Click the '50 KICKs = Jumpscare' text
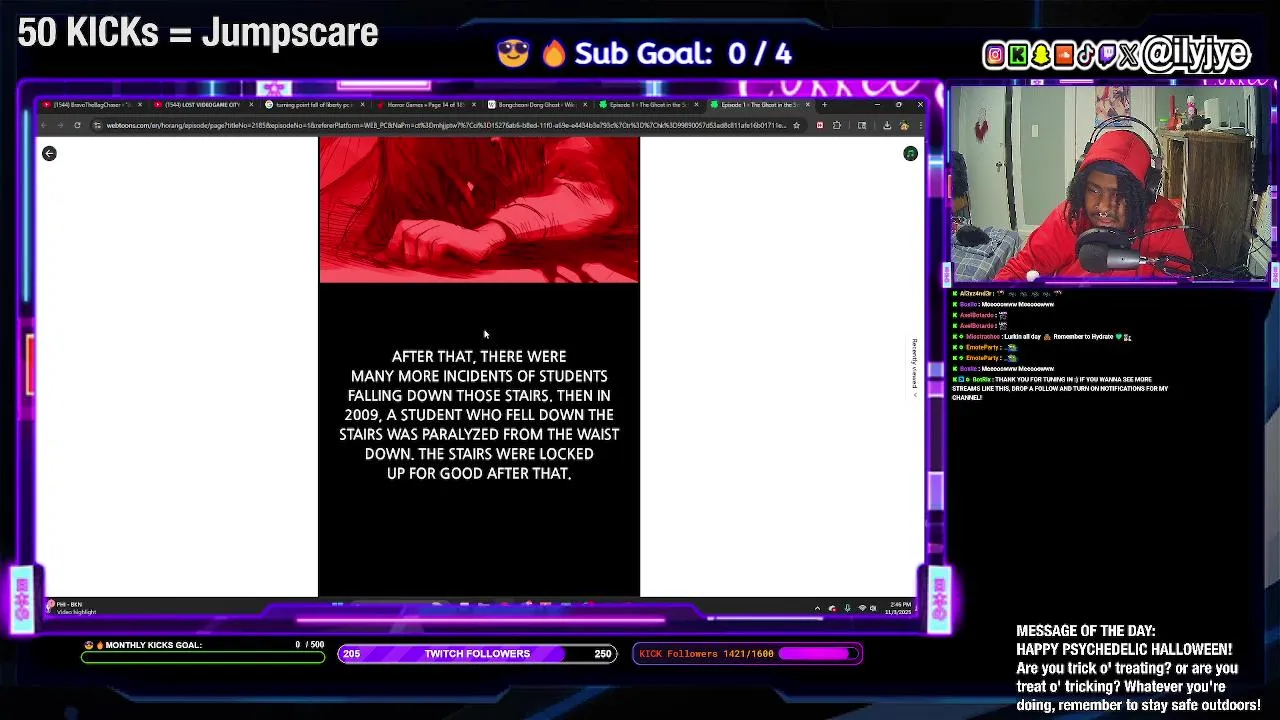 [198, 33]
